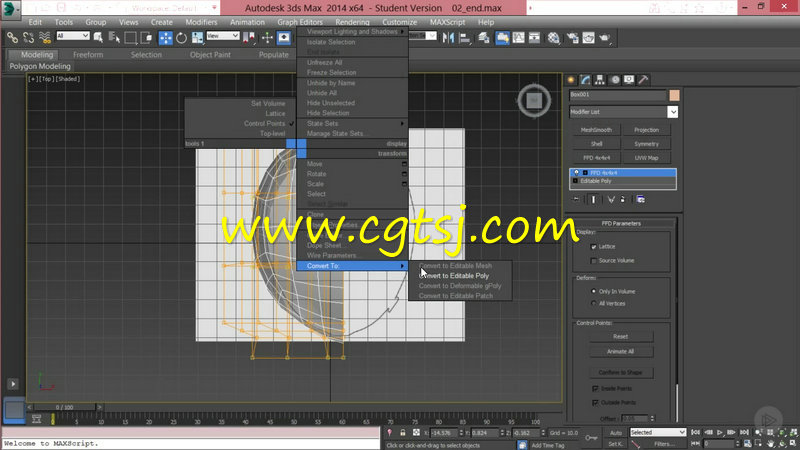Open the Select by Name tool
Screen dimensions: 800x450
click(x=114, y=37)
